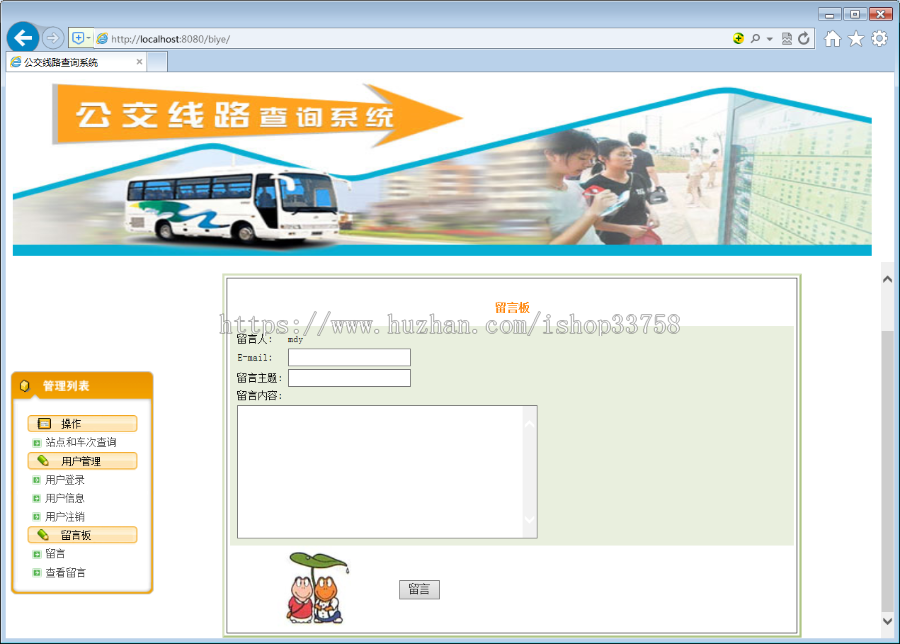Click the Compatibility View icon in address bar
This screenshot has height=644, width=900.
(787, 38)
